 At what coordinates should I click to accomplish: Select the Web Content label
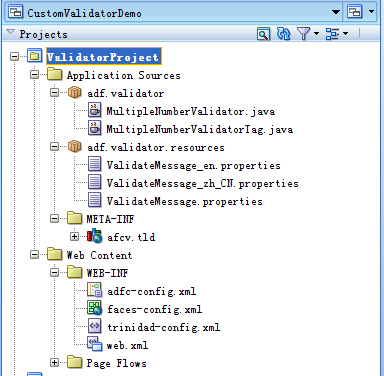[x=99, y=255]
